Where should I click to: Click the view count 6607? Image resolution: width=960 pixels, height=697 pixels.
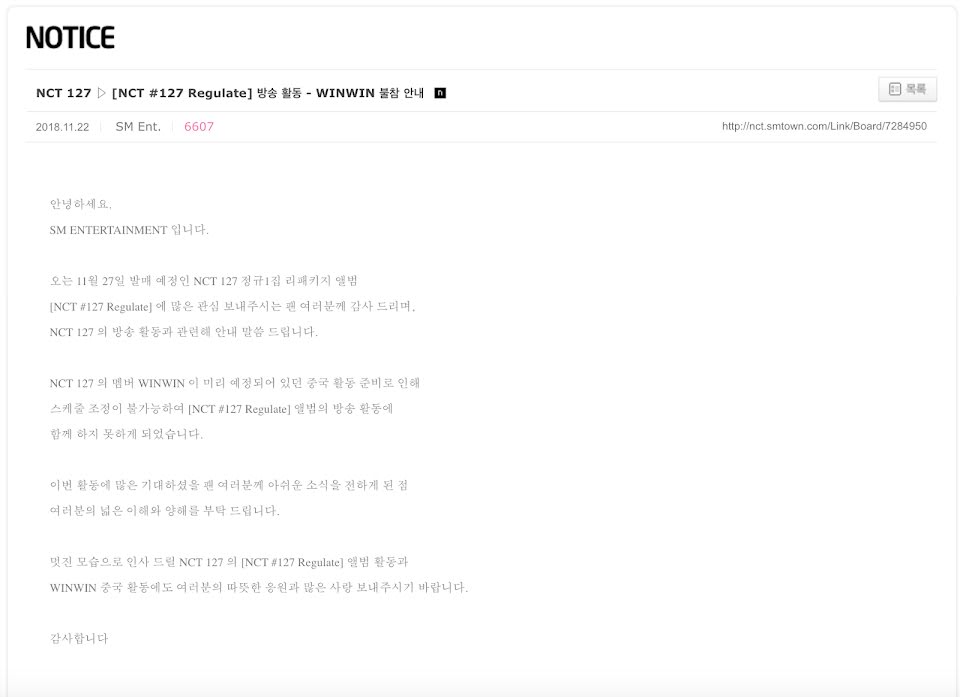tap(199, 127)
